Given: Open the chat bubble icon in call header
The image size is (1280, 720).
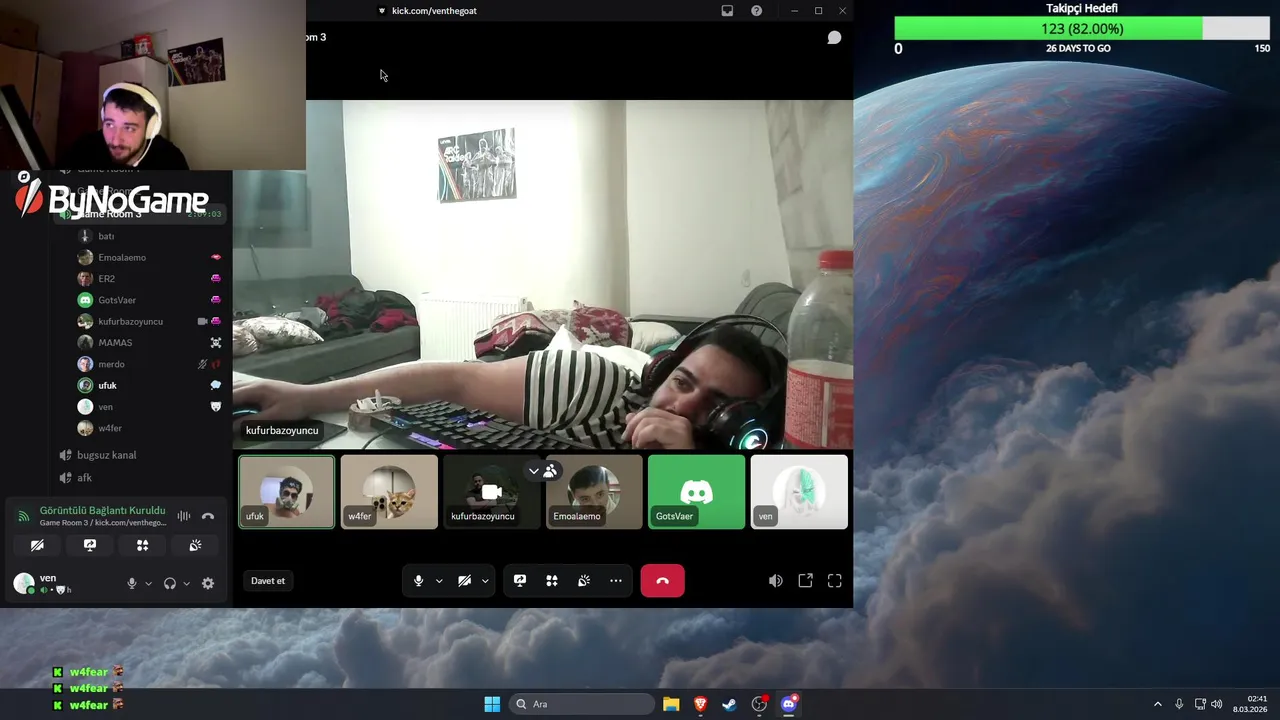Looking at the screenshot, I should (834, 38).
